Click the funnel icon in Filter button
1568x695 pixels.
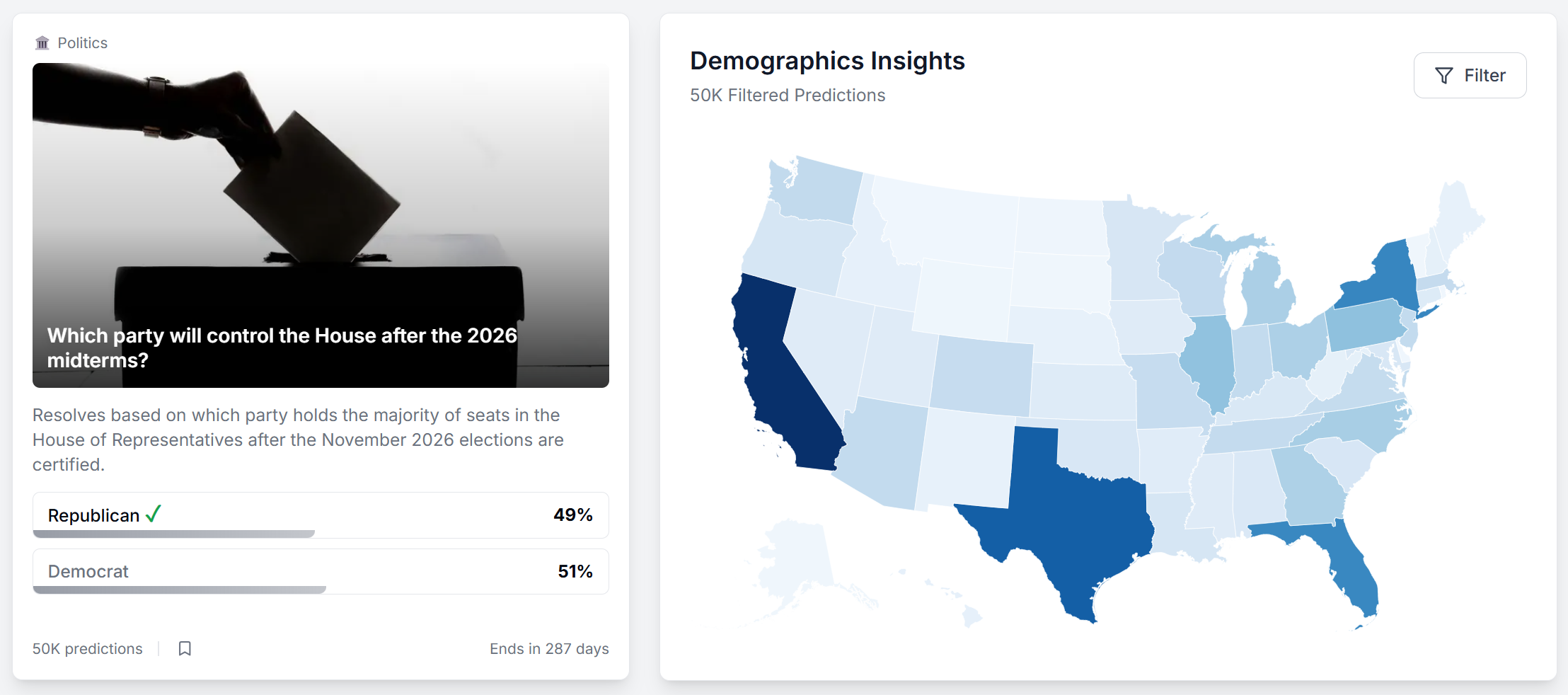click(x=1443, y=76)
